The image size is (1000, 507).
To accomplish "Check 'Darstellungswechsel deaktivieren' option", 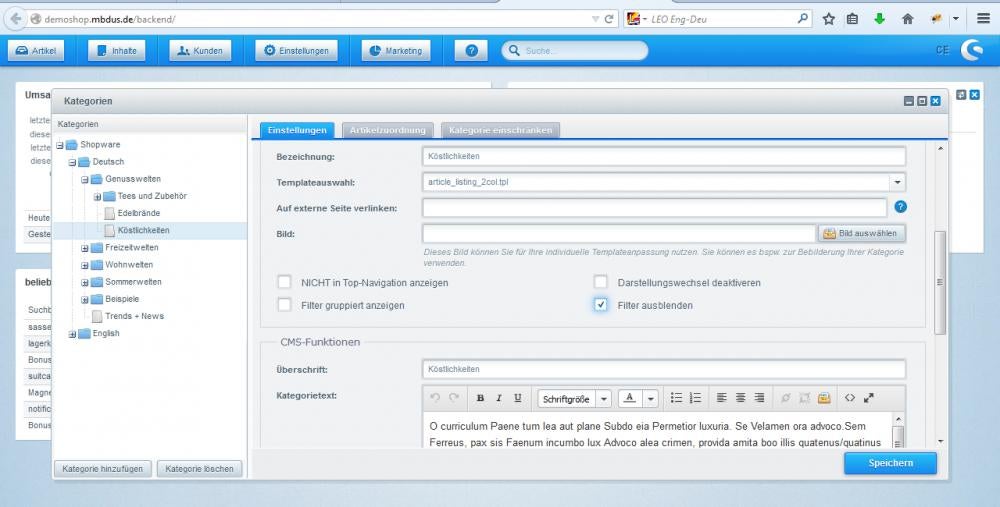I will click(x=601, y=282).
